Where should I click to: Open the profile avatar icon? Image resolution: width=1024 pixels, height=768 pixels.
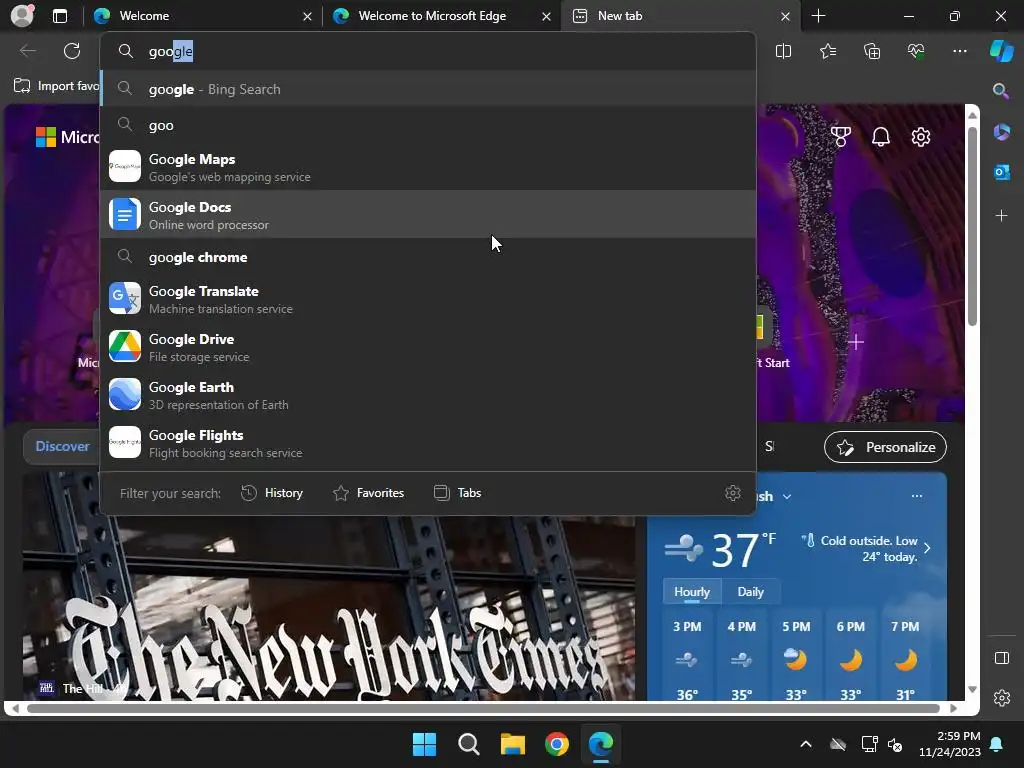coord(22,16)
